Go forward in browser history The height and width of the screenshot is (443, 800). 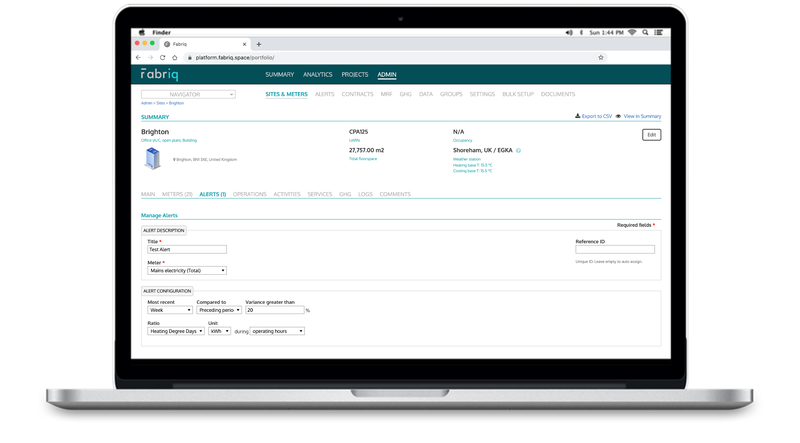click(x=150, y=58)
